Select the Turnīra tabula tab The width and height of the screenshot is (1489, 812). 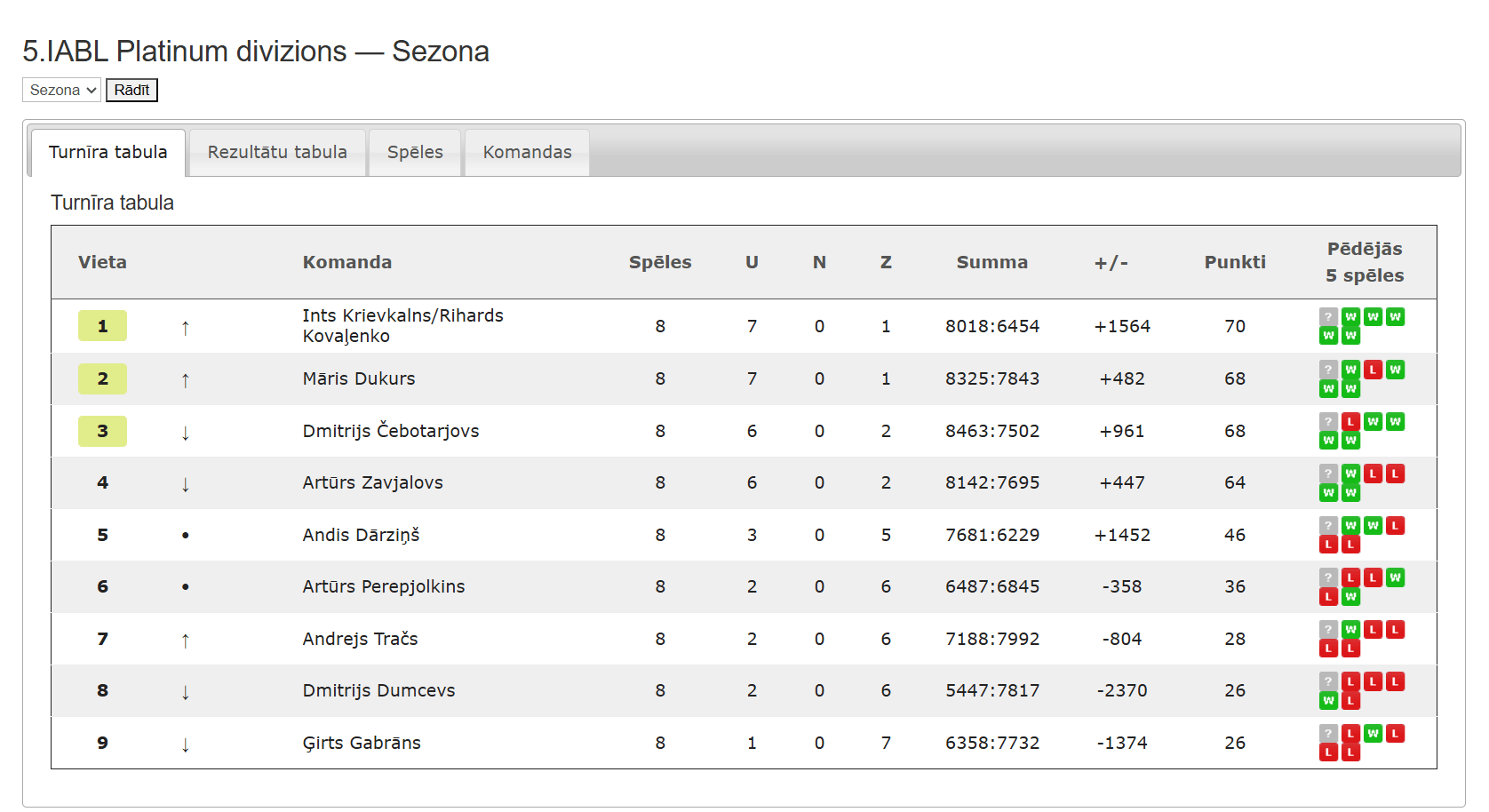[108, 152]
